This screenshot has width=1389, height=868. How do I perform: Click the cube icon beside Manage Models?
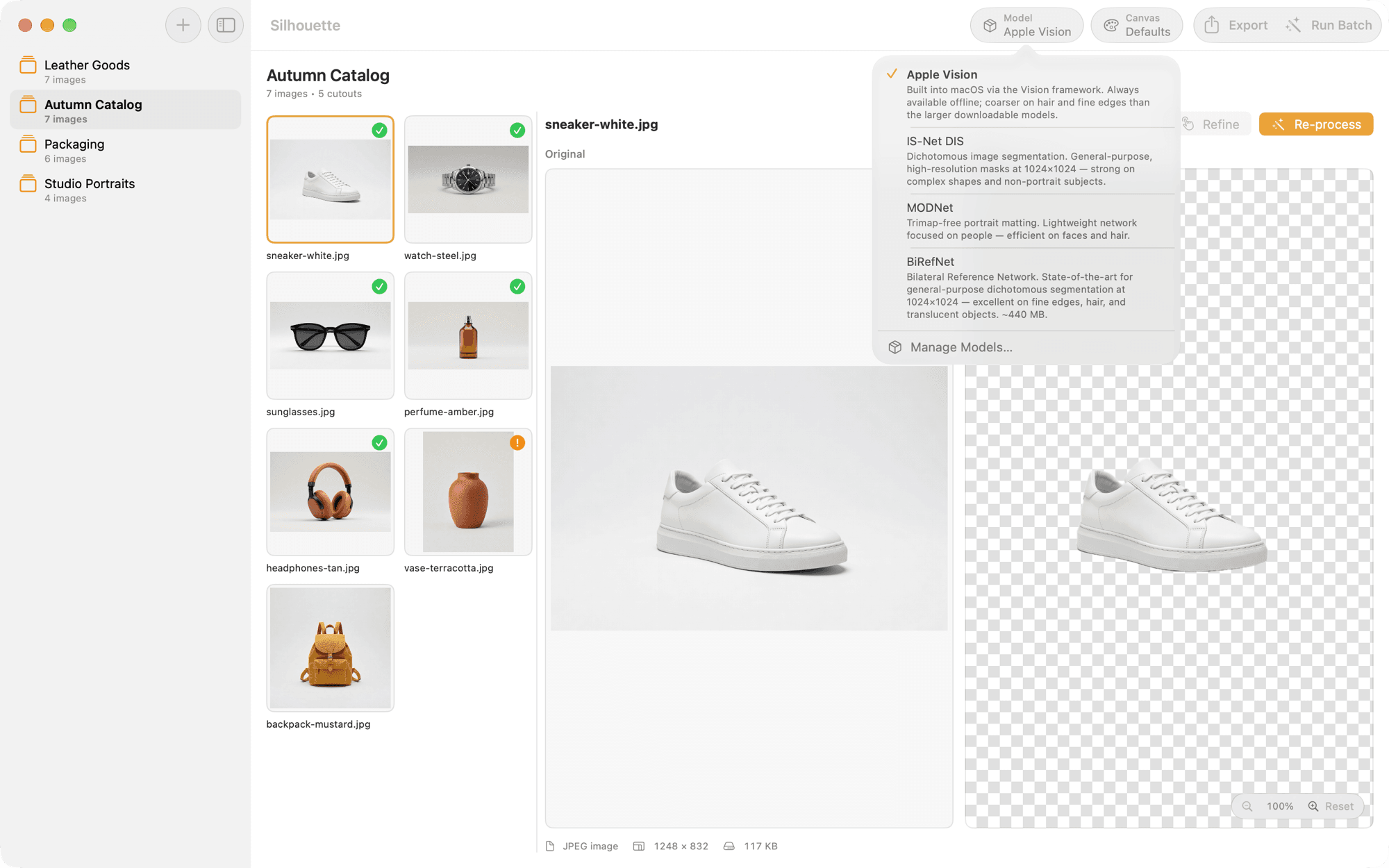pyautogui.click(x=895, y=347)
